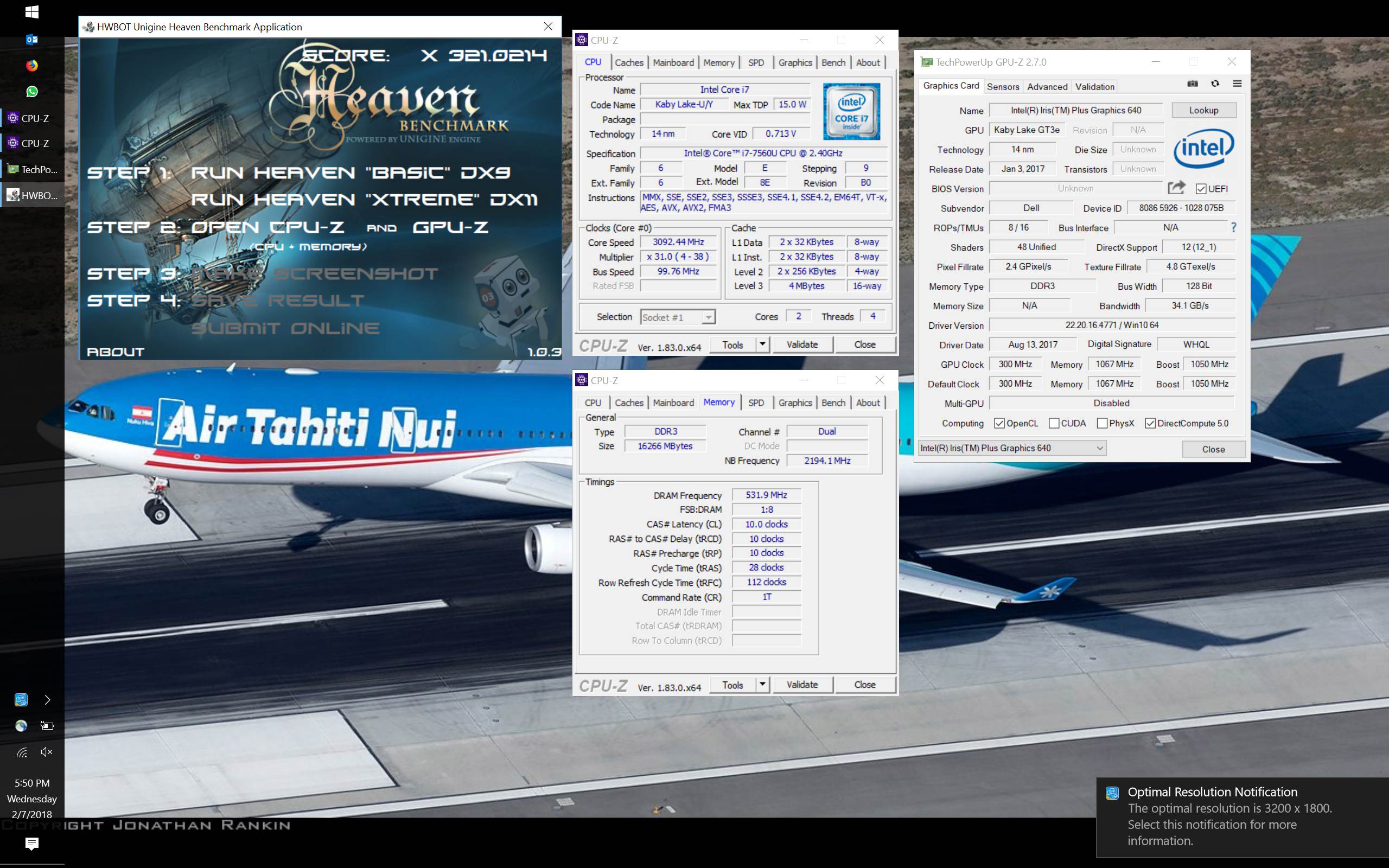1389x868 pixels.
Task: Click Close button in GPU-Z
Action: coord(1213,449)
